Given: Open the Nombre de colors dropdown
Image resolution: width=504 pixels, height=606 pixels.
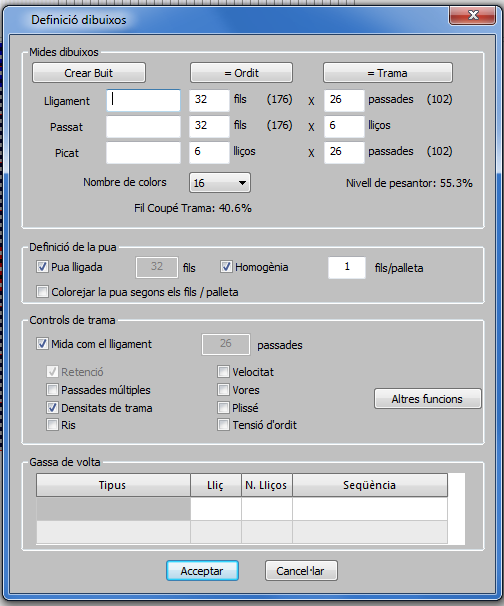Looking at the screenshot, I should (220, 182).
